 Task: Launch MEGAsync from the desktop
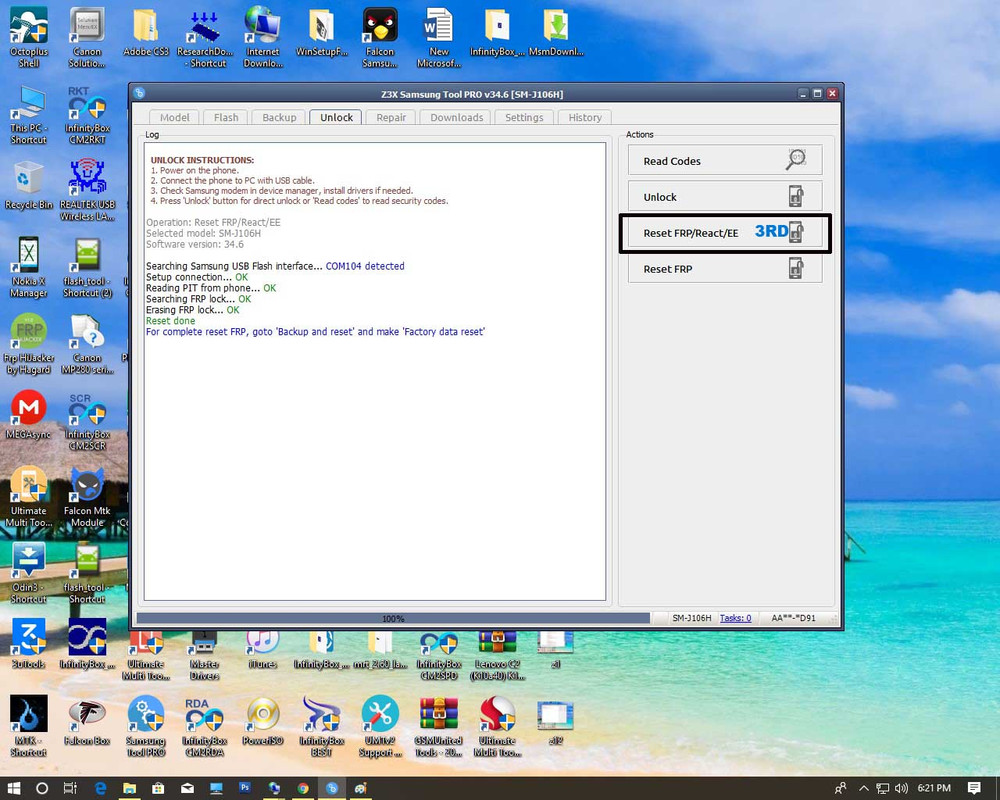coord(29,415)
